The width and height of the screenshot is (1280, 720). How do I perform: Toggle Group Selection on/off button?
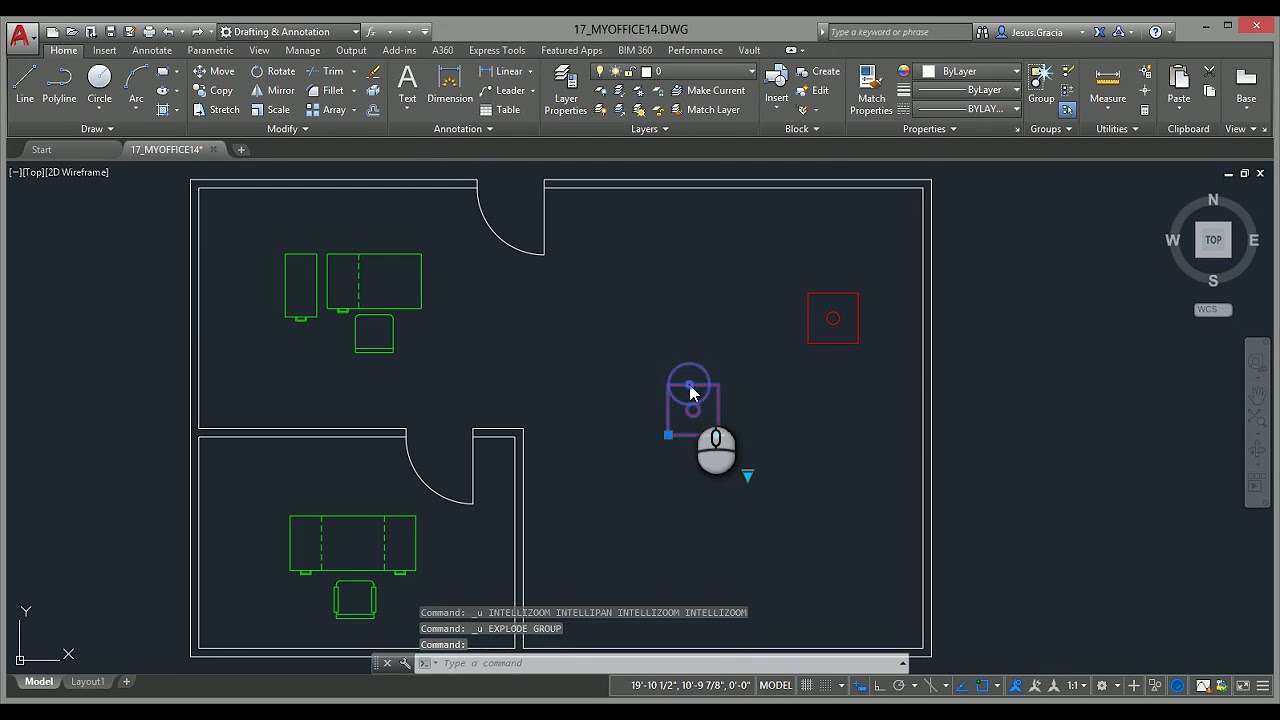1067,110
